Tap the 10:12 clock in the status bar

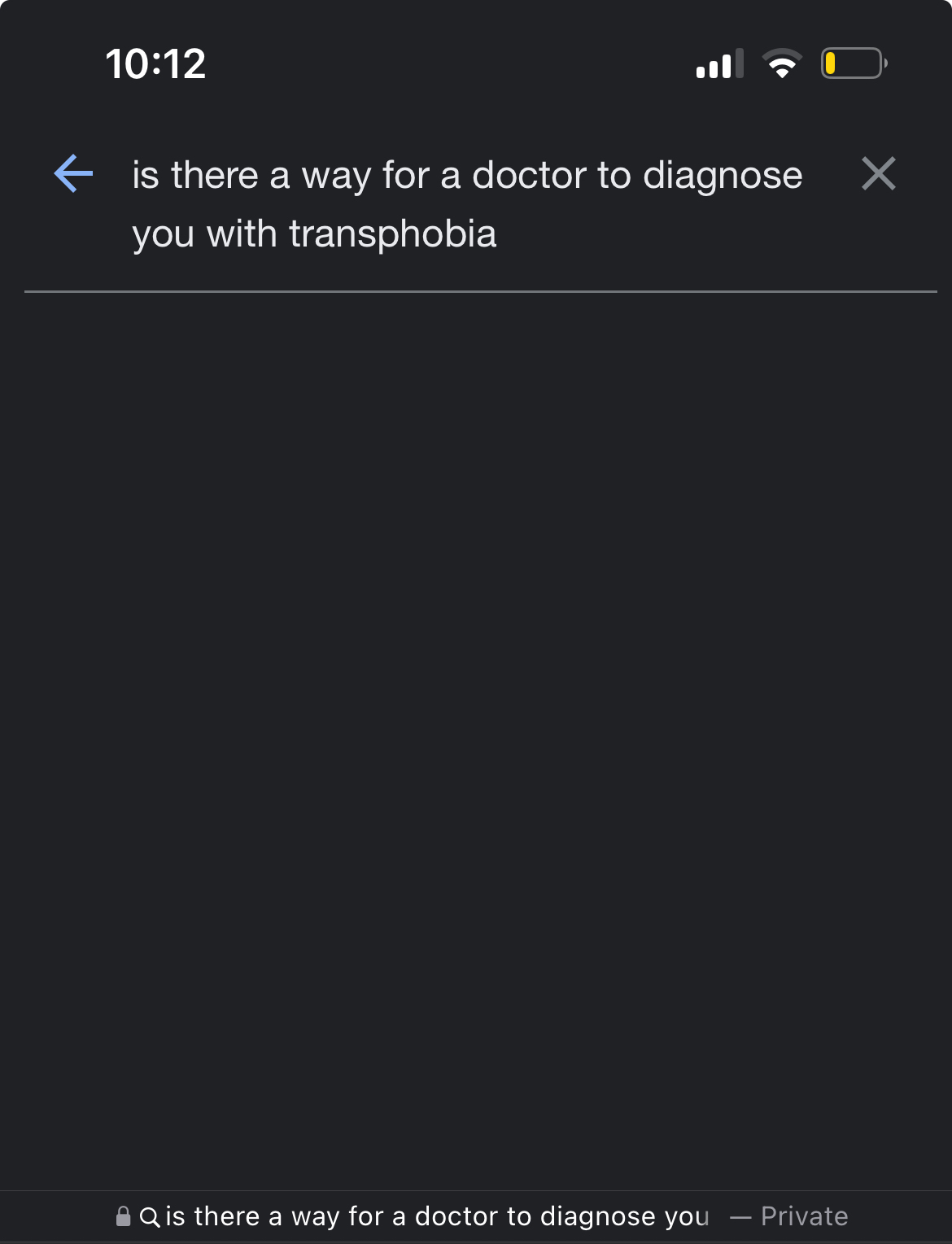155,64
